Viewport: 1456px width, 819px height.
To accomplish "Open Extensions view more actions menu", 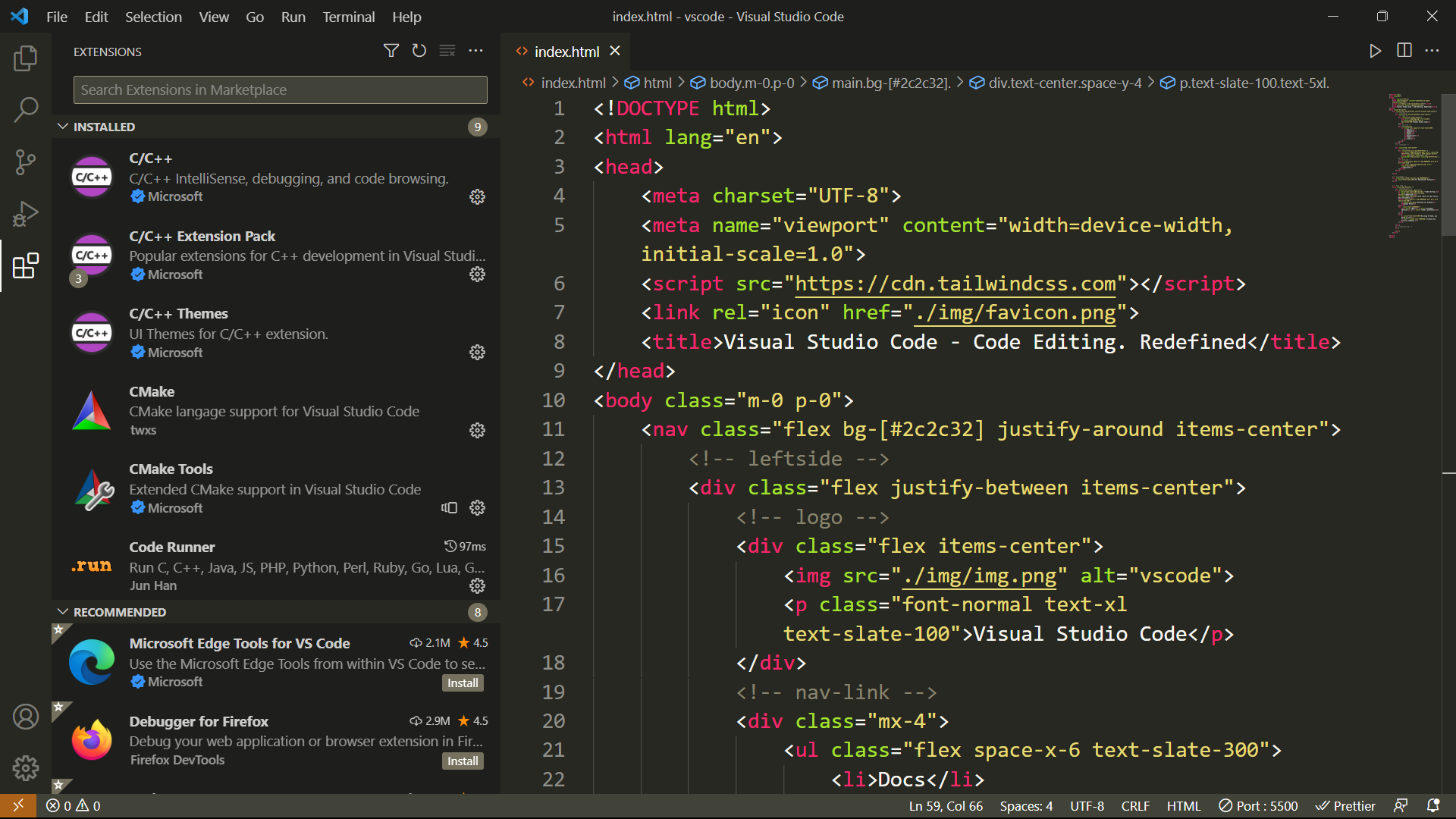I will pos(475,51).
